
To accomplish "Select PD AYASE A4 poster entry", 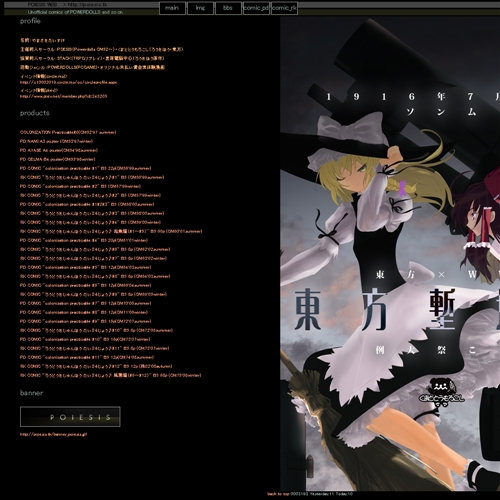I will point(59,150).
